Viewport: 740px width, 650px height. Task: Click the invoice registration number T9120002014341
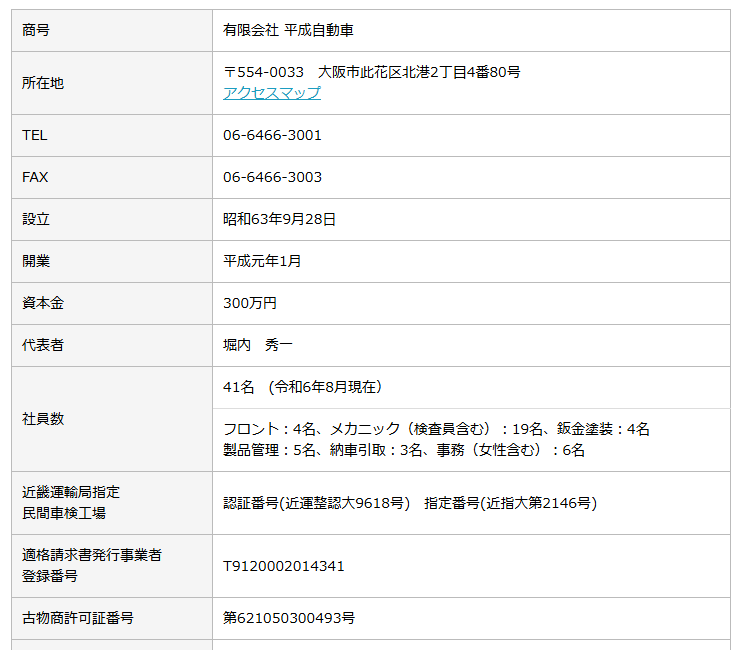click(284, 566)
